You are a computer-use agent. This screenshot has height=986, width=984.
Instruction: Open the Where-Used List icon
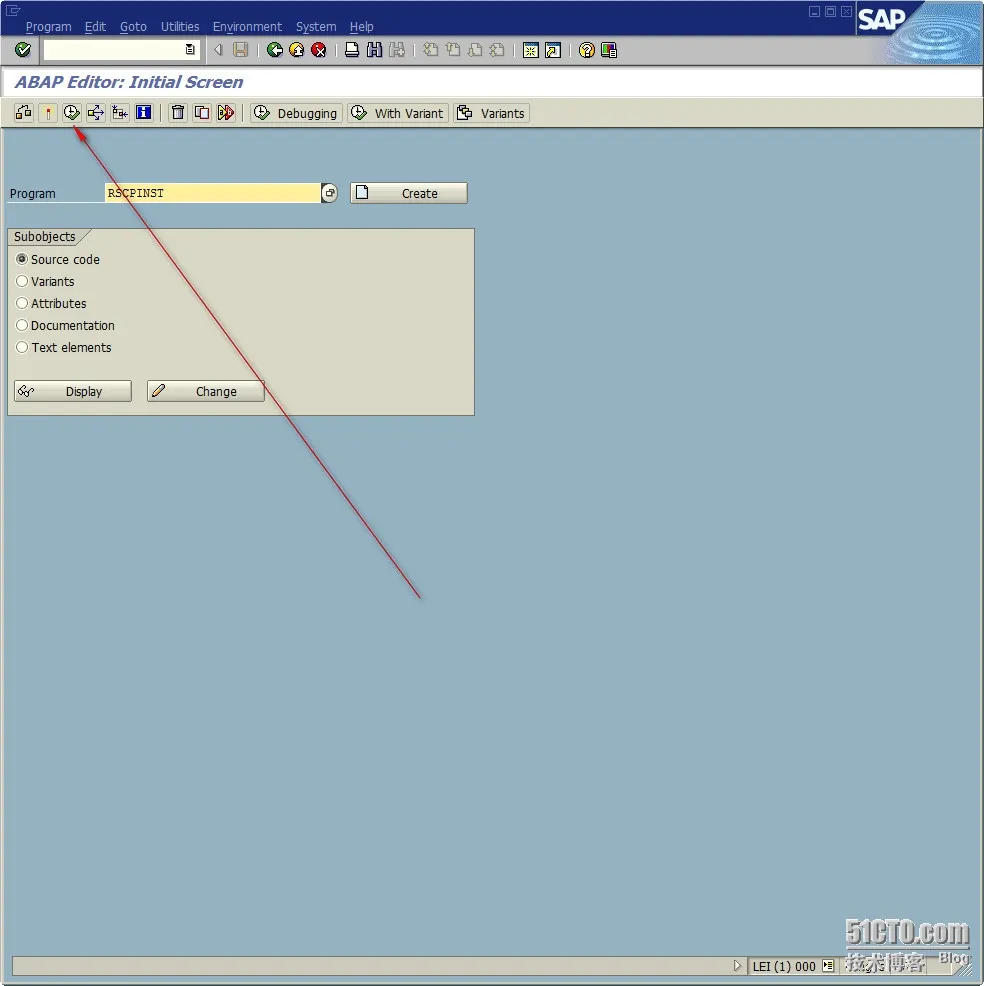tap(96, 113)
